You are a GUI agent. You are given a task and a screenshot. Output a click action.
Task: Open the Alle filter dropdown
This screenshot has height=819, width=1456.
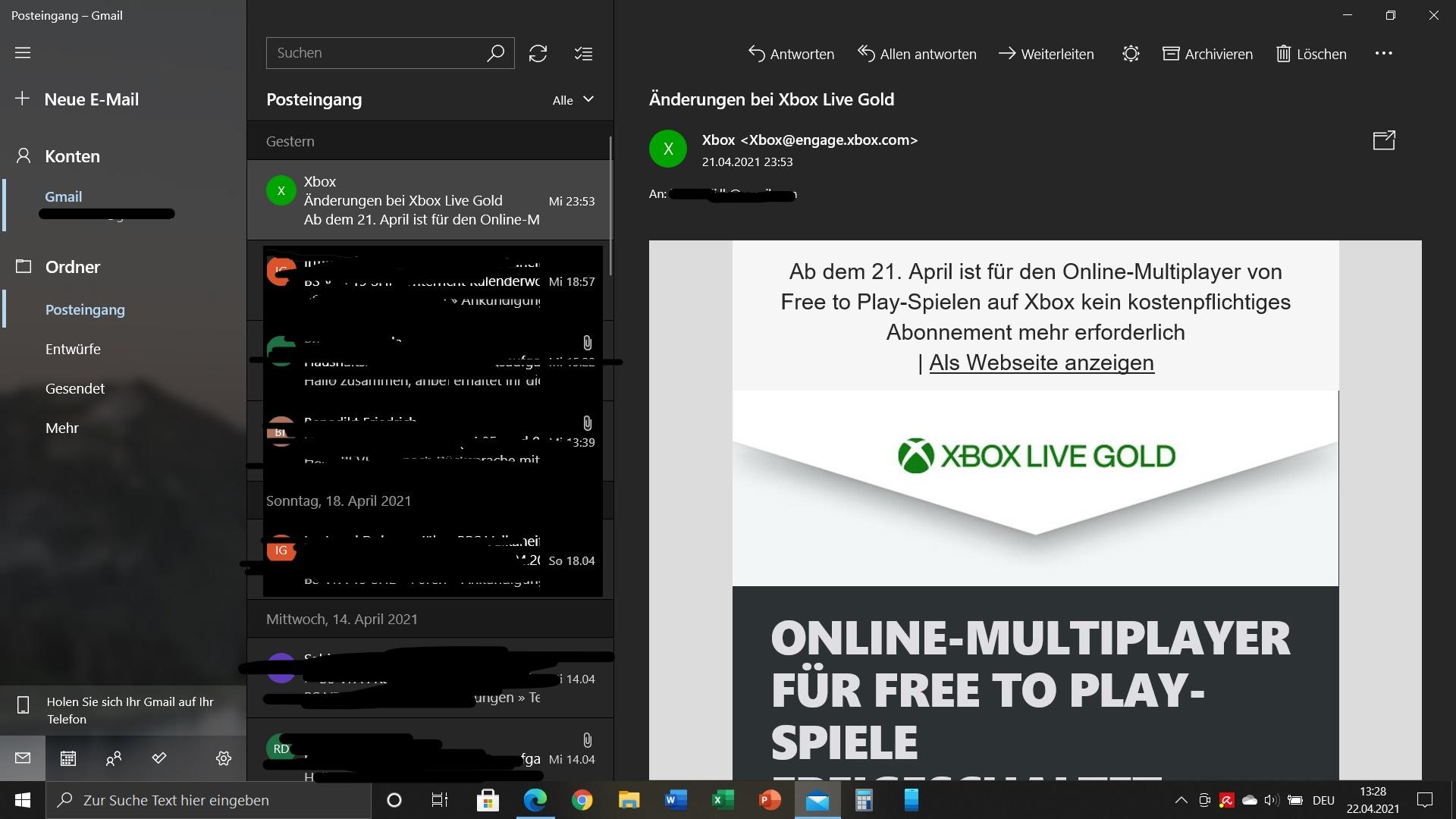click(x=573, y=100)
